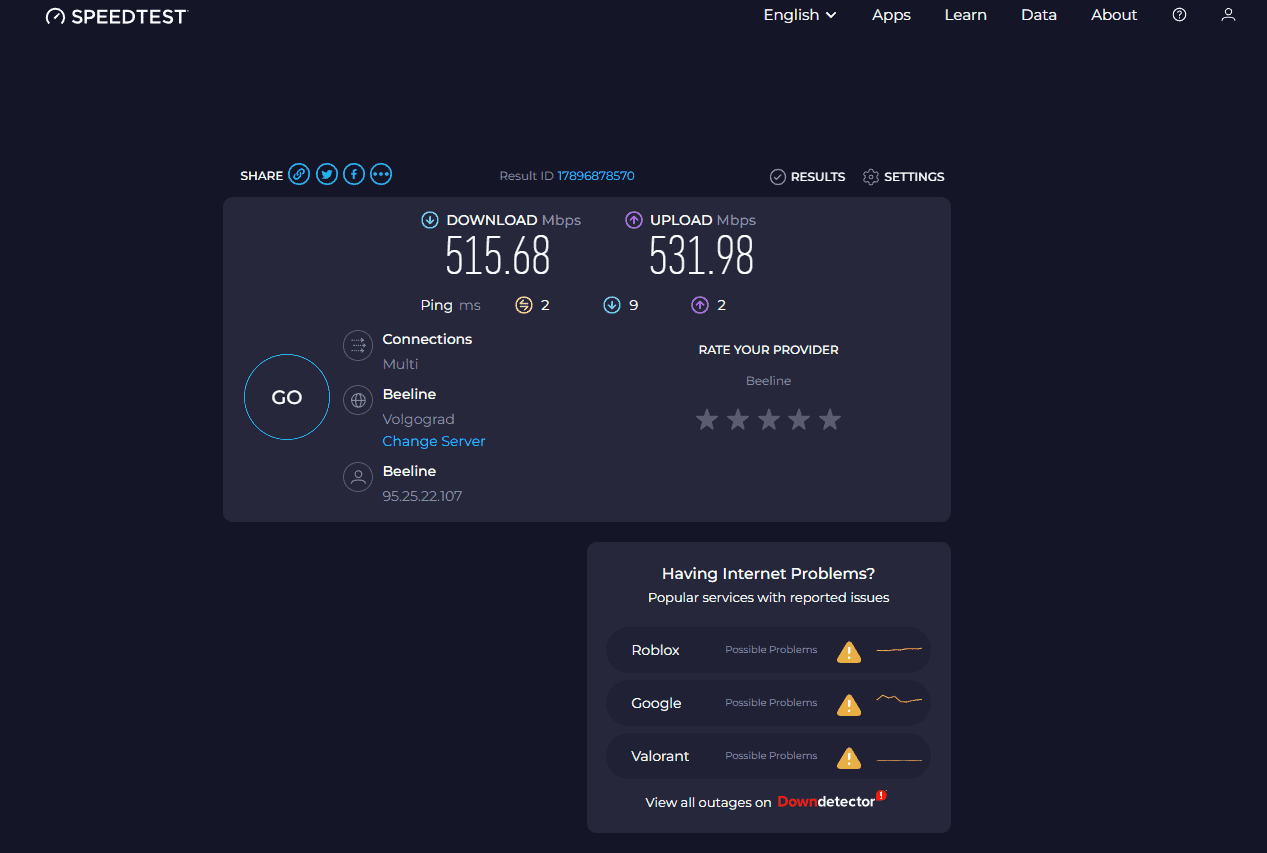View all outages on Downdetector
The width and height of the screenshot is (1267, 853).
[x=766, y=802]
